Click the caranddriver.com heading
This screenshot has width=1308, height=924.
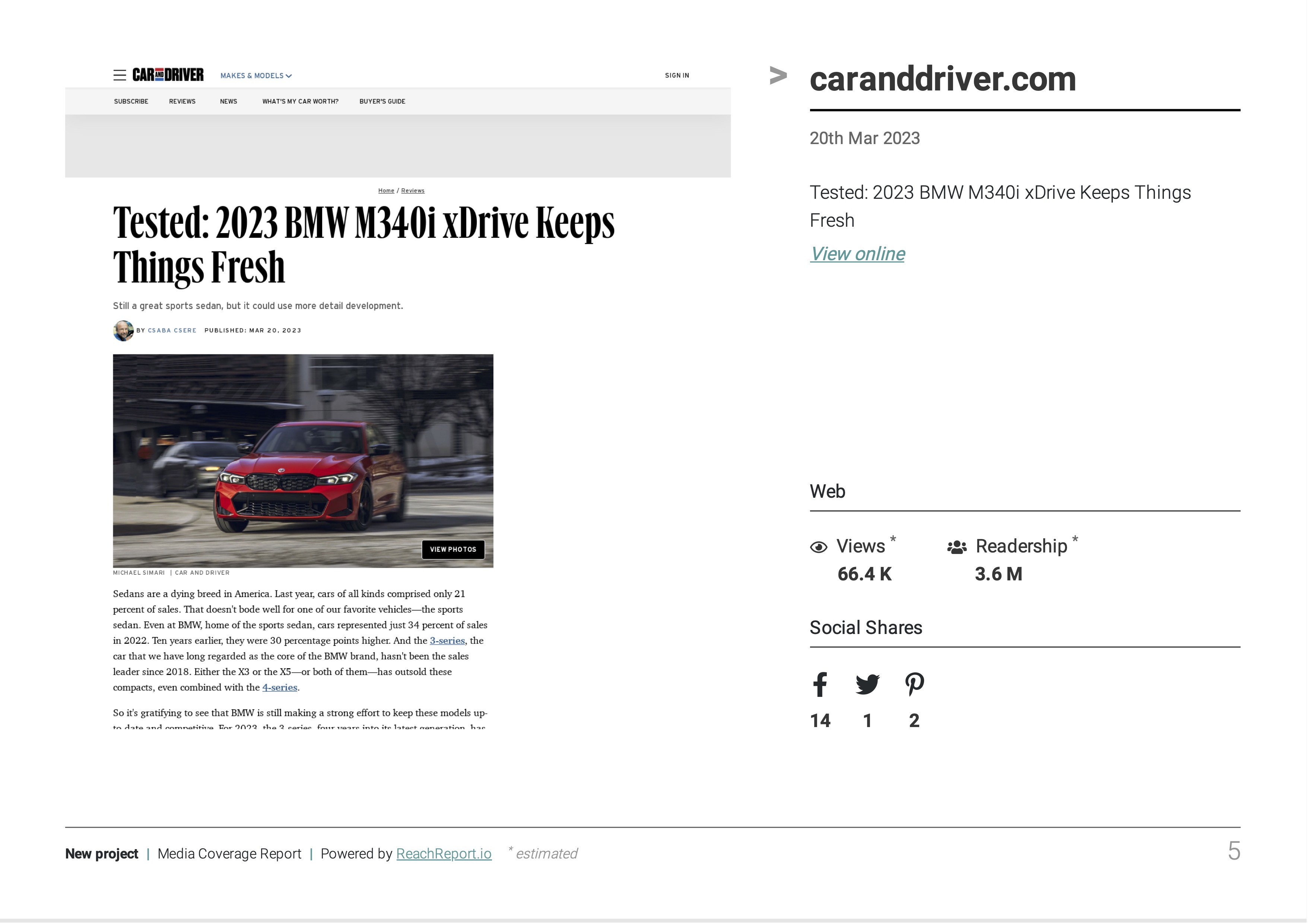tap(943, 79)
